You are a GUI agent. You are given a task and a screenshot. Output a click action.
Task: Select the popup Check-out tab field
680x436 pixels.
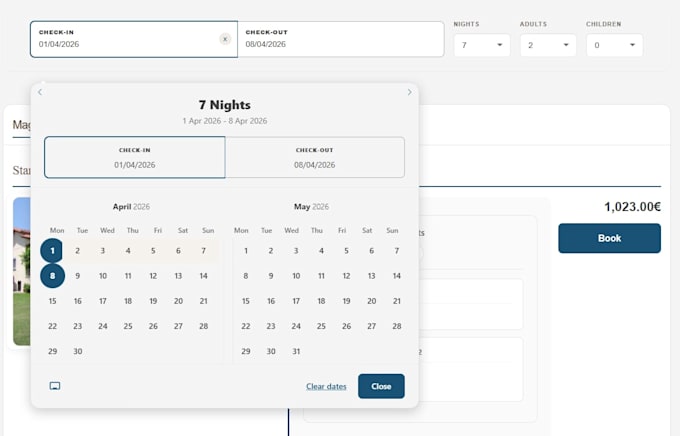(315, 157)
